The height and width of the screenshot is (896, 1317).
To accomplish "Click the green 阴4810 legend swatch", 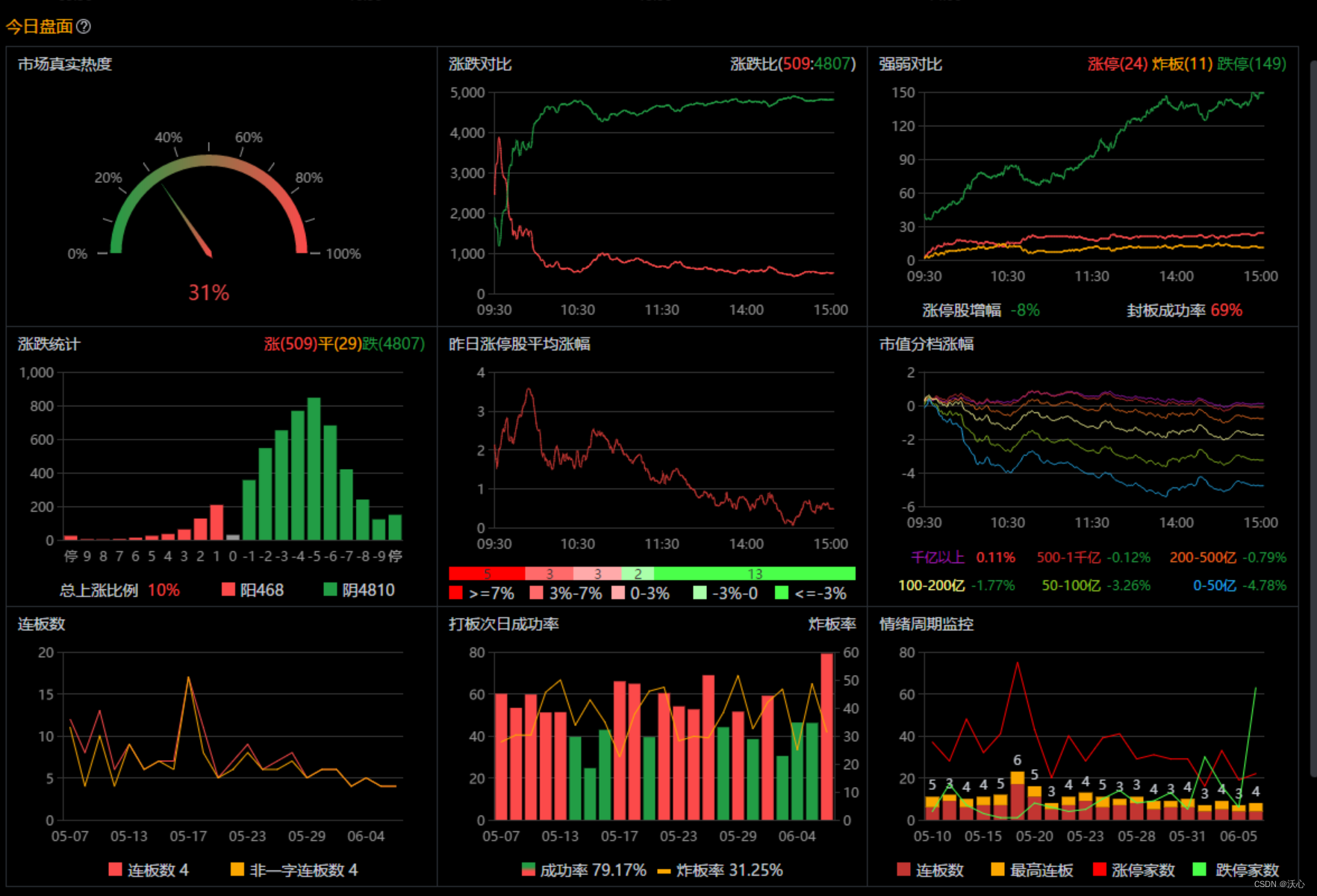I will [330, 589].
